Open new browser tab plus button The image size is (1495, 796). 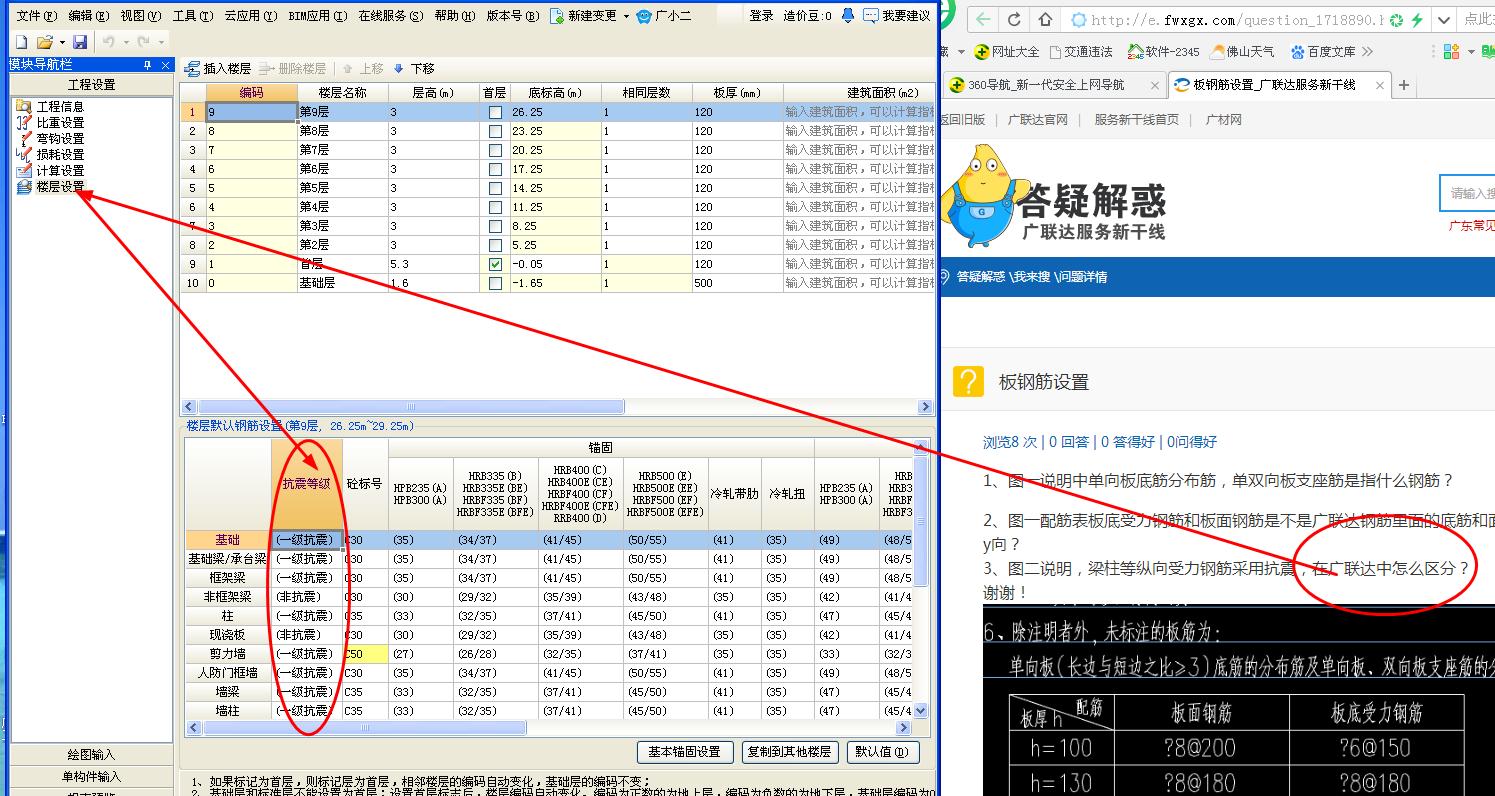tap(1403, 85)
